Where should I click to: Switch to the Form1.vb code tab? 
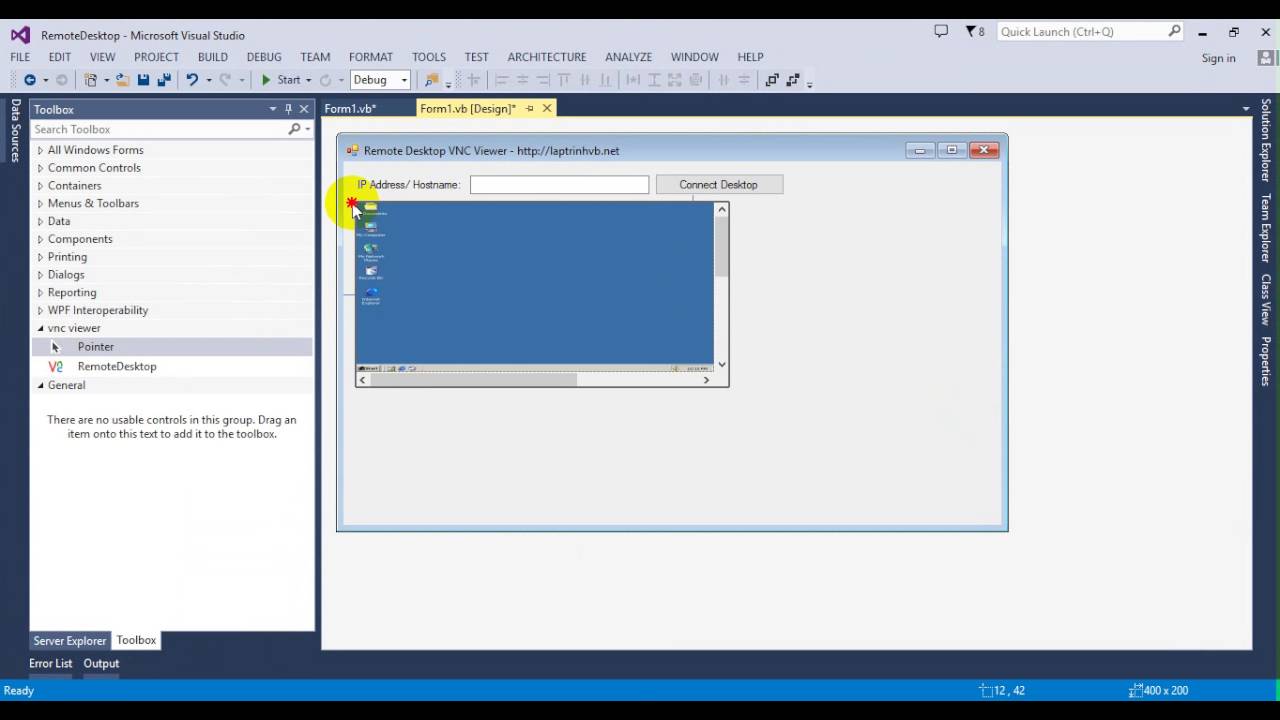coord(350,108)
